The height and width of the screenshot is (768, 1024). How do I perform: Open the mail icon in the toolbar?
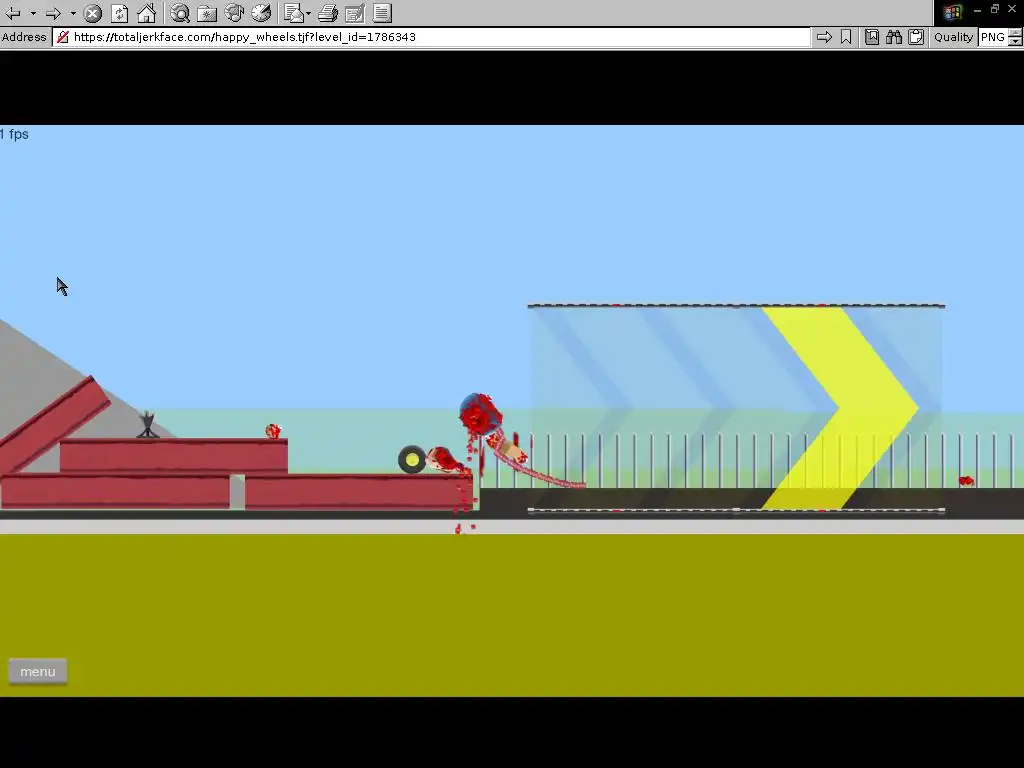[x=295, y=13]
